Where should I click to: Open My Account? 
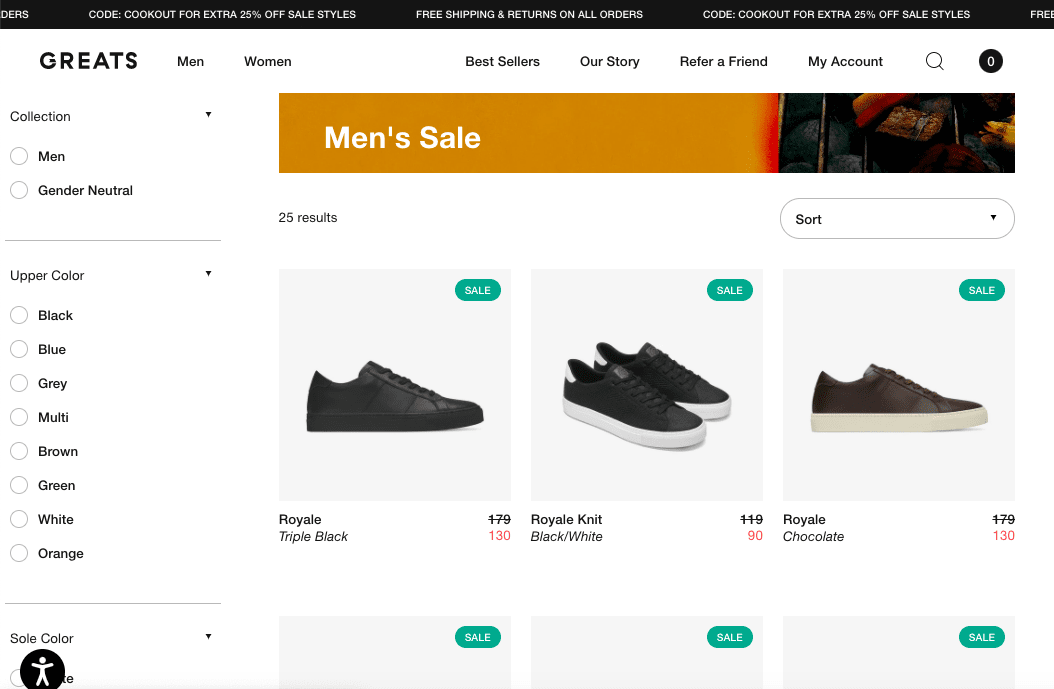tap(845, 61)
